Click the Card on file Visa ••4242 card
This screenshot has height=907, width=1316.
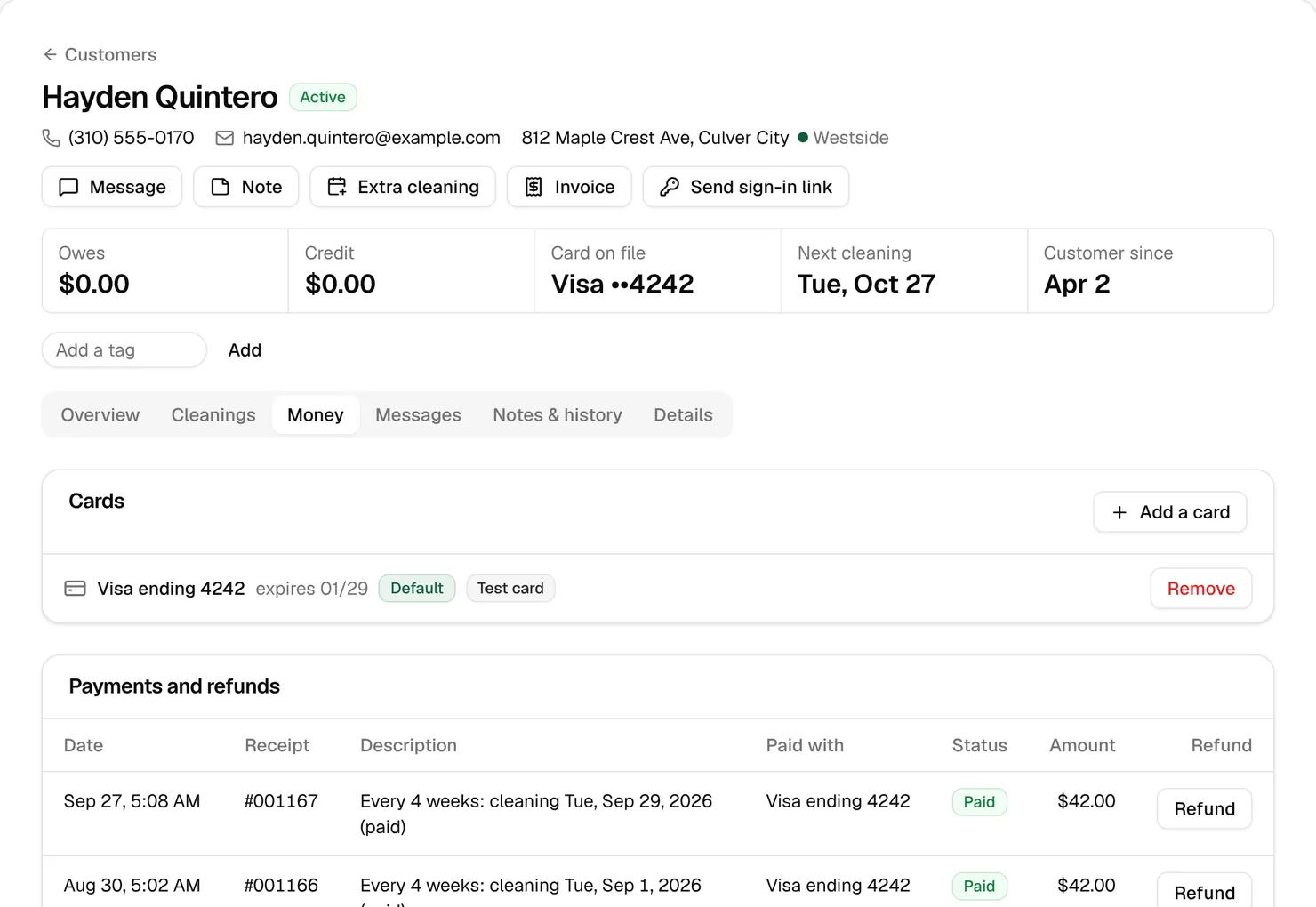[658, 271]
